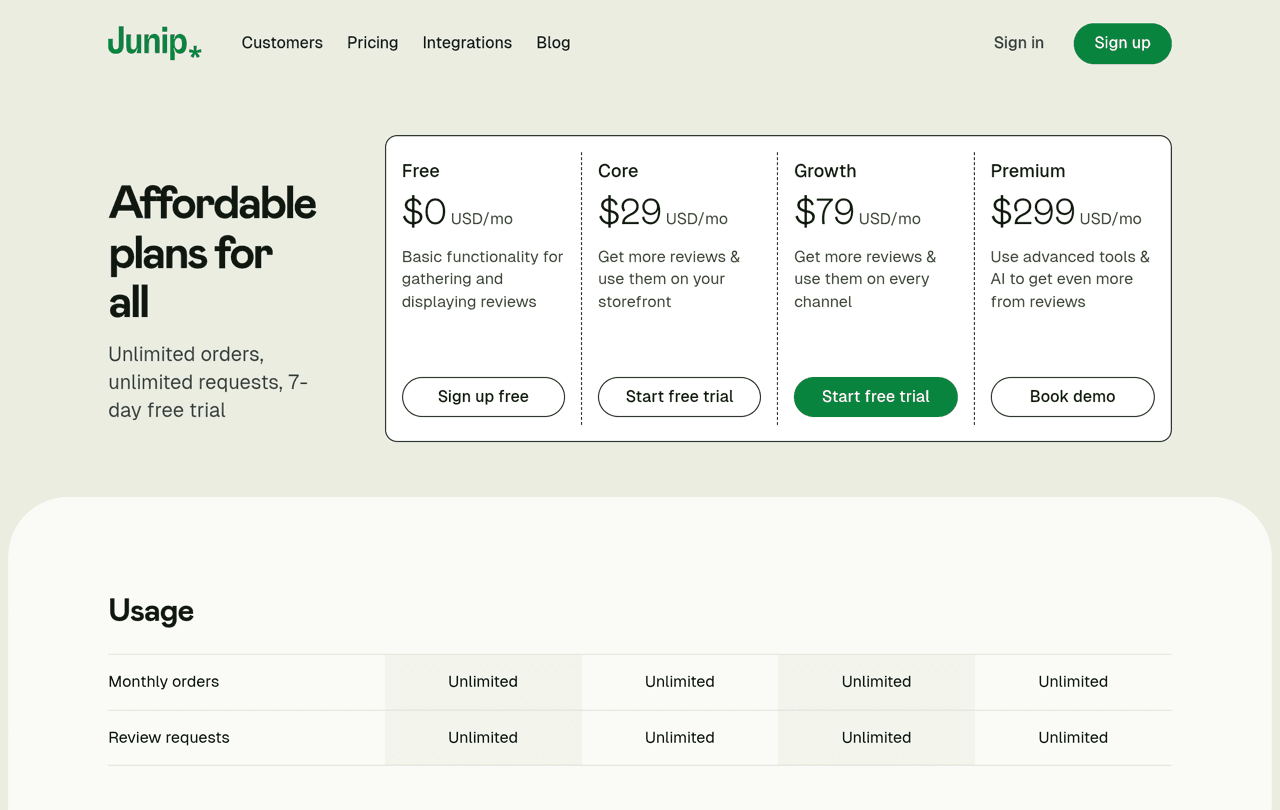Click the Unlimited orders 7-day trial subtitle
Image resolution: width=1280 pixels, height=810 pixels.
(x=208, y=382)
